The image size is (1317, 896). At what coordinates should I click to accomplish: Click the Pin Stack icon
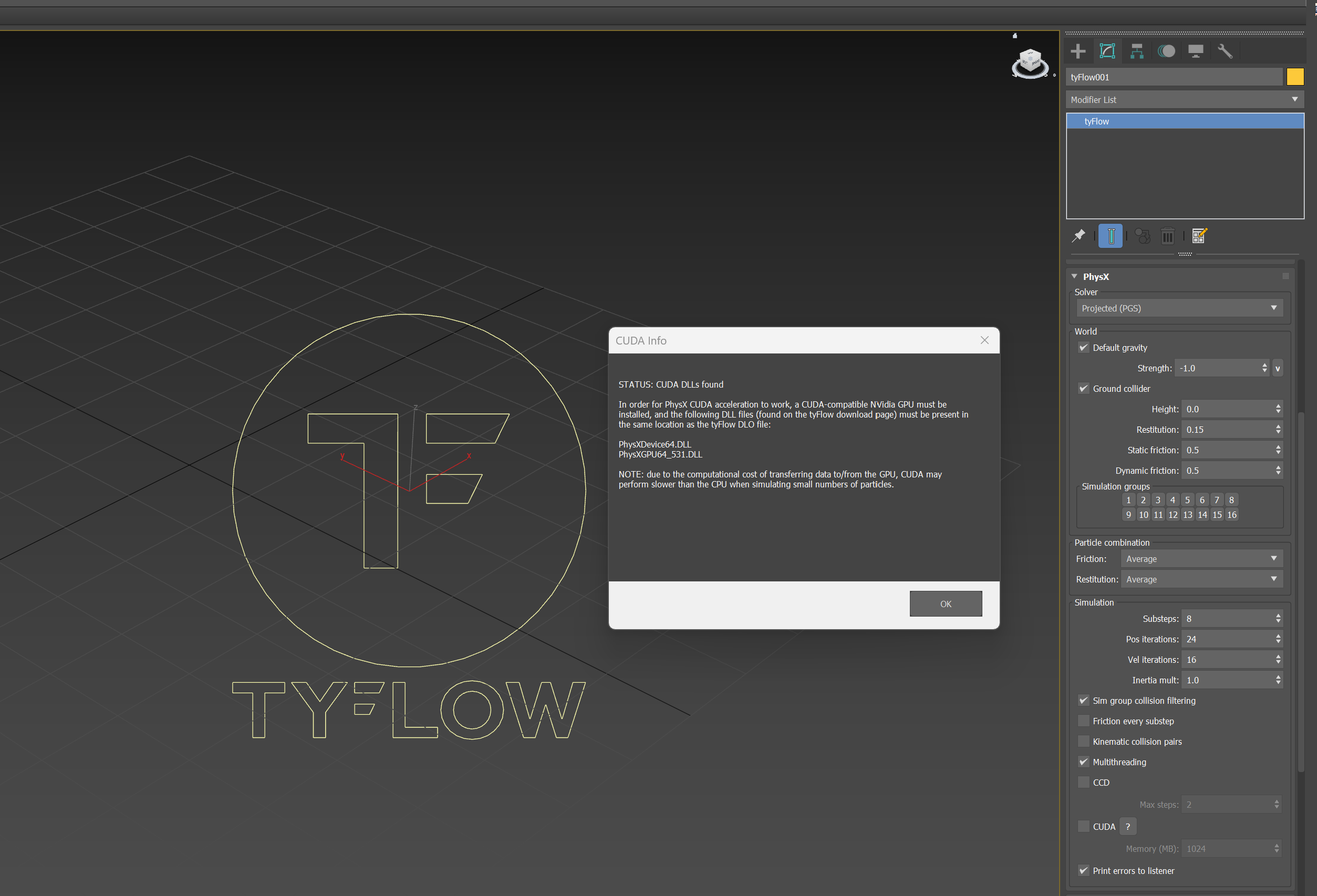tap(1079, 236)
